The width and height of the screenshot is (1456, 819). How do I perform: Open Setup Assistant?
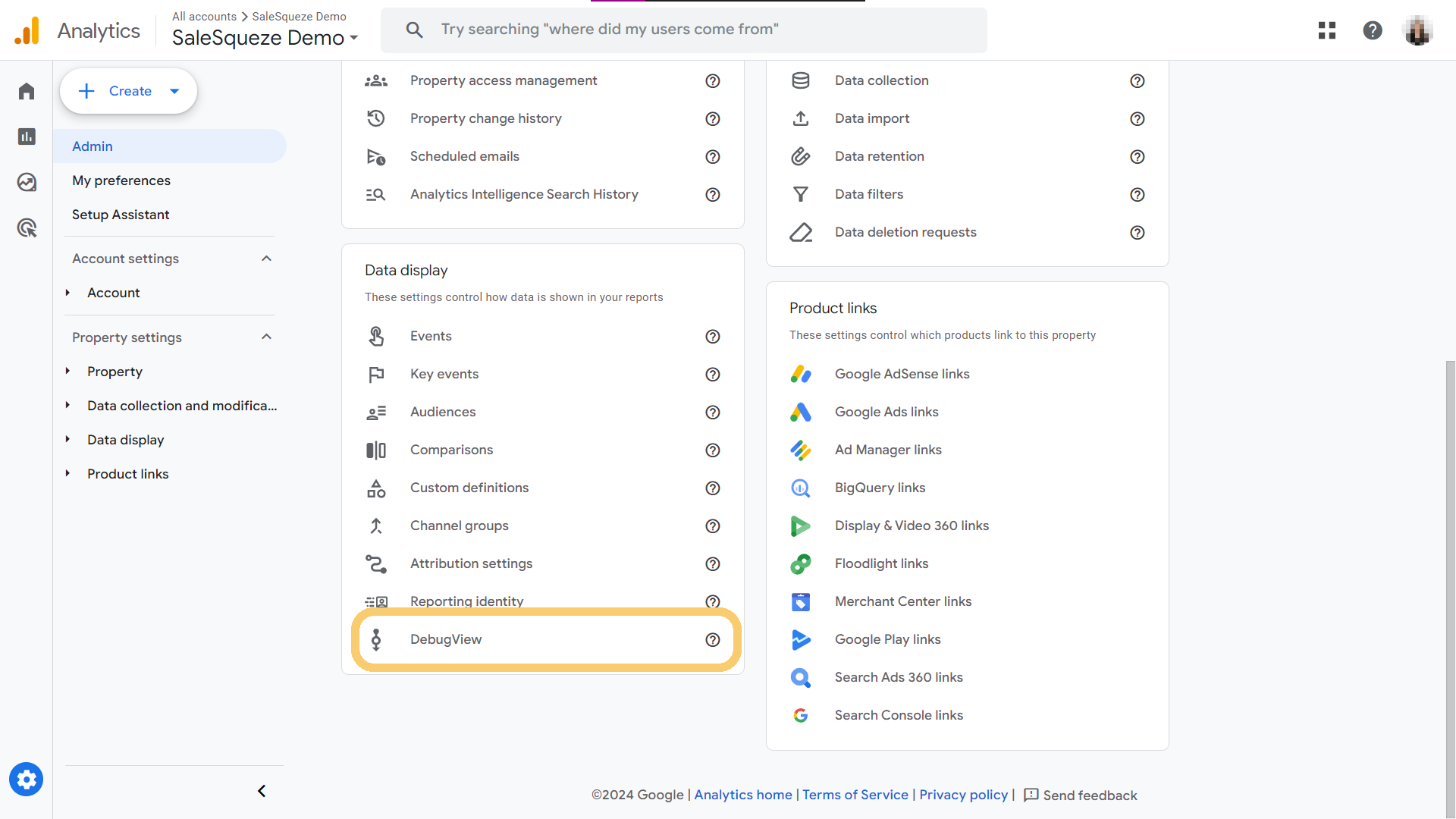[121, 215]
